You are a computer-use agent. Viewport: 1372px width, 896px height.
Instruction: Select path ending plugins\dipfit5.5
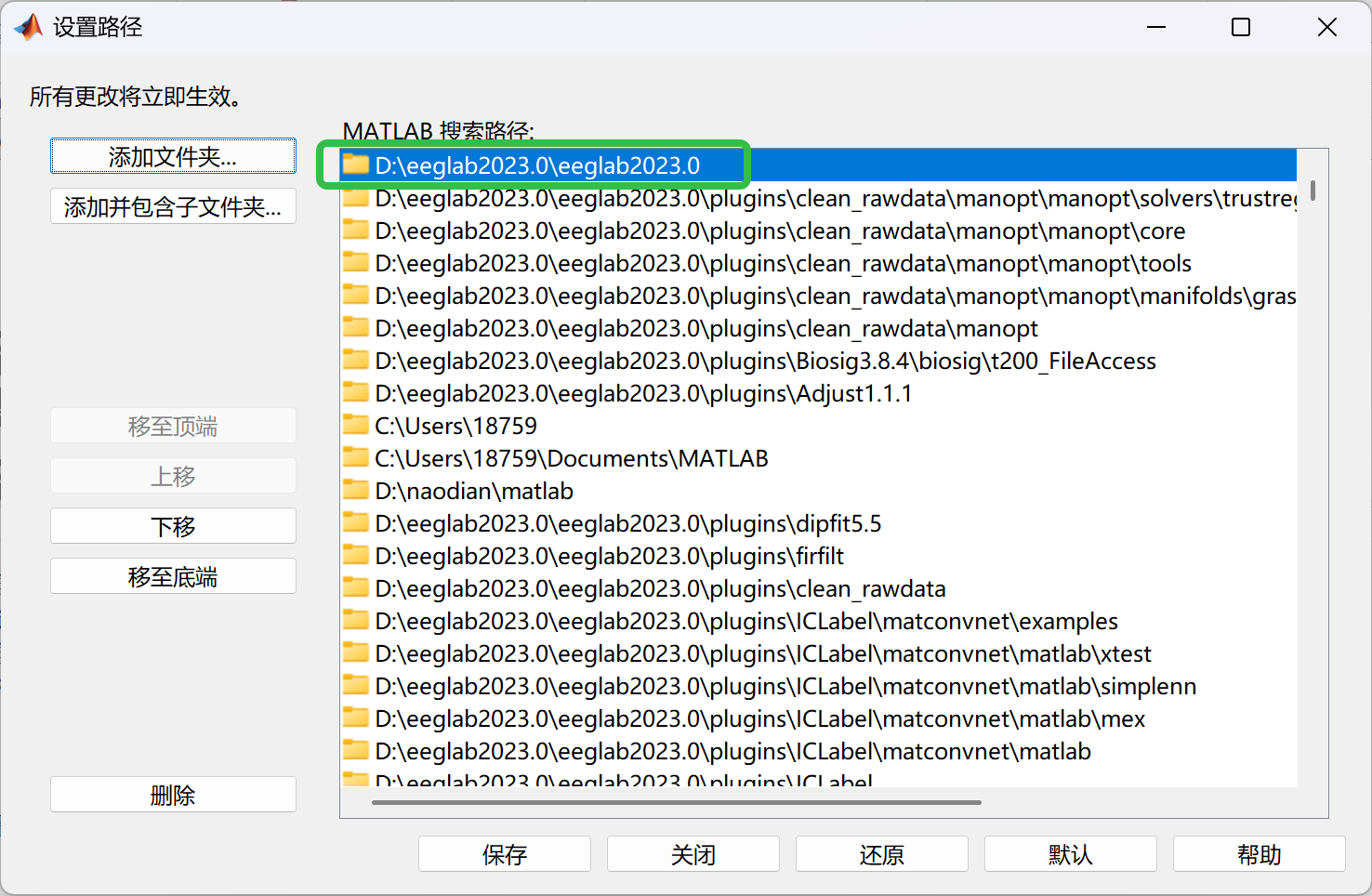coord(819,523)
